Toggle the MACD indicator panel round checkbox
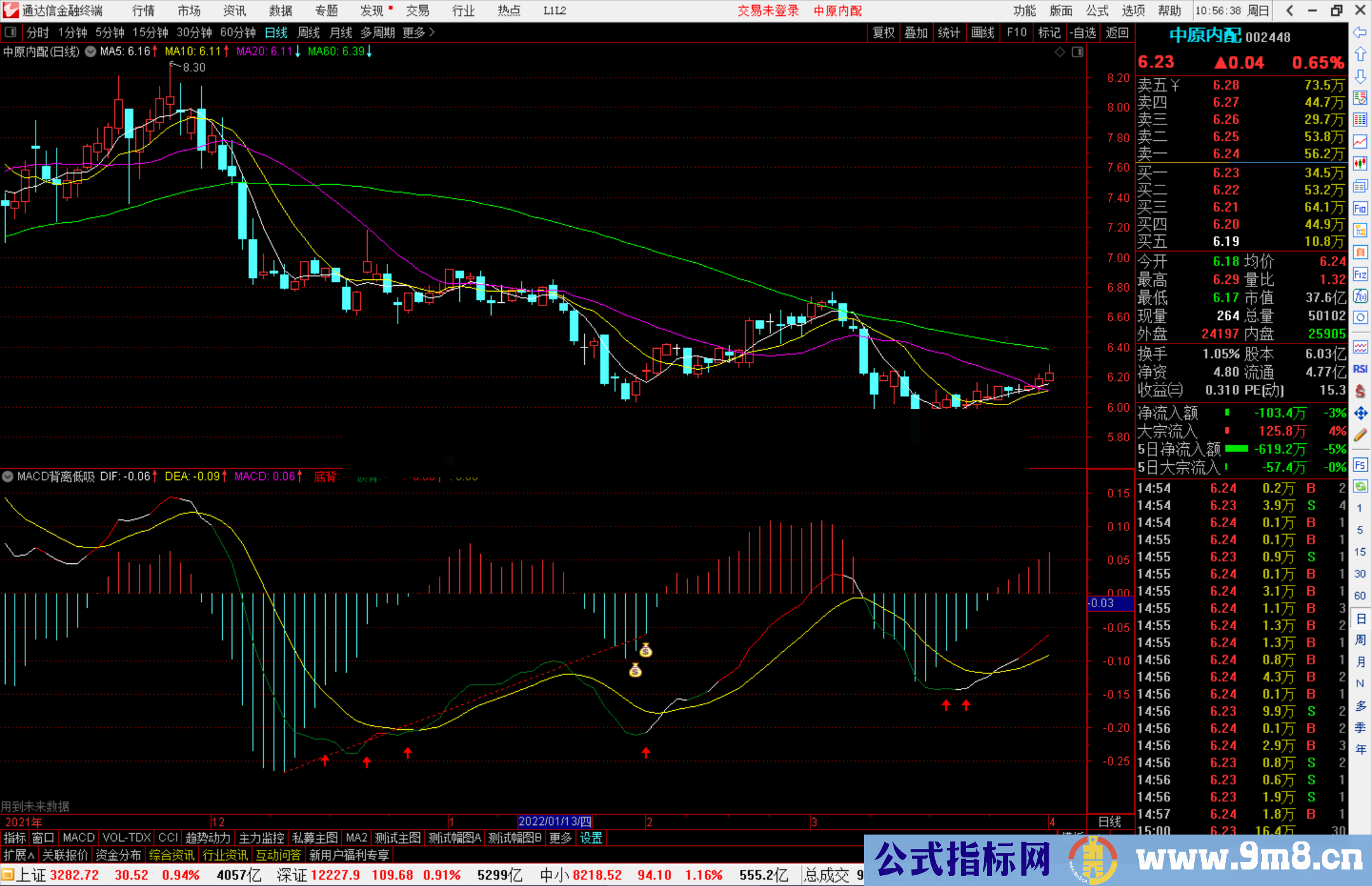The height and width of the screenshot is (886, 1372). pos(8,476)
